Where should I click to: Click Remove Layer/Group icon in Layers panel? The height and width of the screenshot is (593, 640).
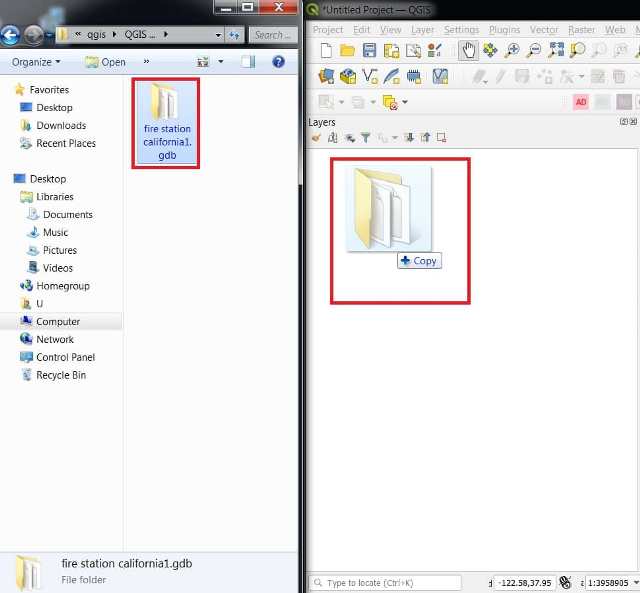tap(441, 138)
